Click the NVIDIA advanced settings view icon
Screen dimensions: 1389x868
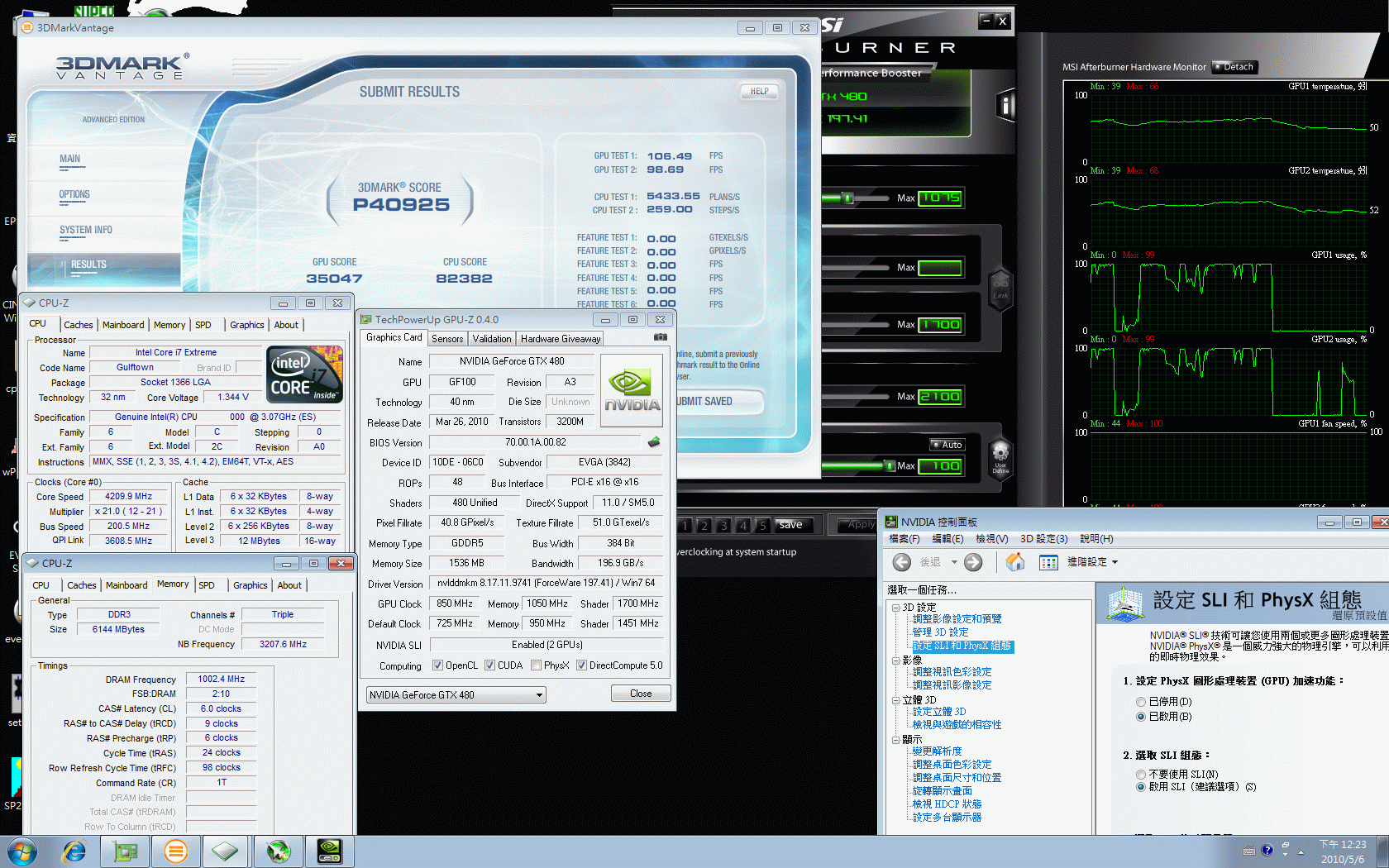(x=1048, y=562)
